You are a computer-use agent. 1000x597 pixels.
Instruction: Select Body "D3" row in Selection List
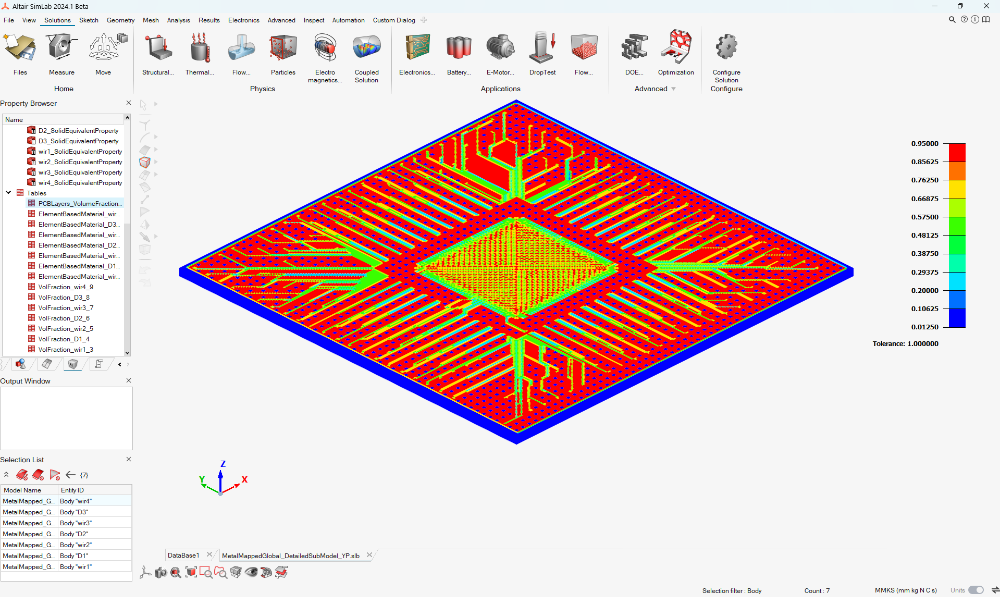(66, 512)
